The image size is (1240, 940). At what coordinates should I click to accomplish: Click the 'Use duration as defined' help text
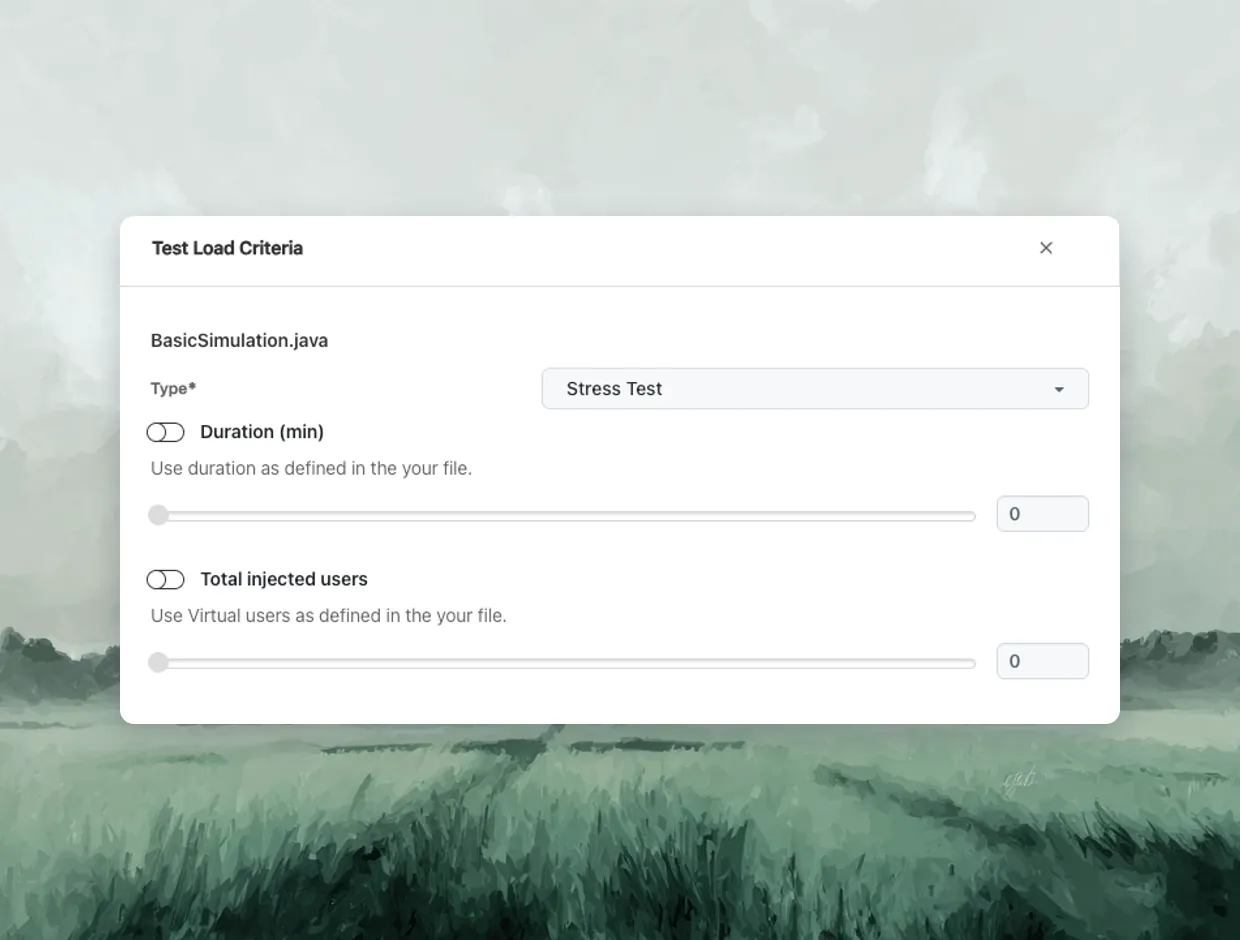pyautogui.click(x=311, y=468)
